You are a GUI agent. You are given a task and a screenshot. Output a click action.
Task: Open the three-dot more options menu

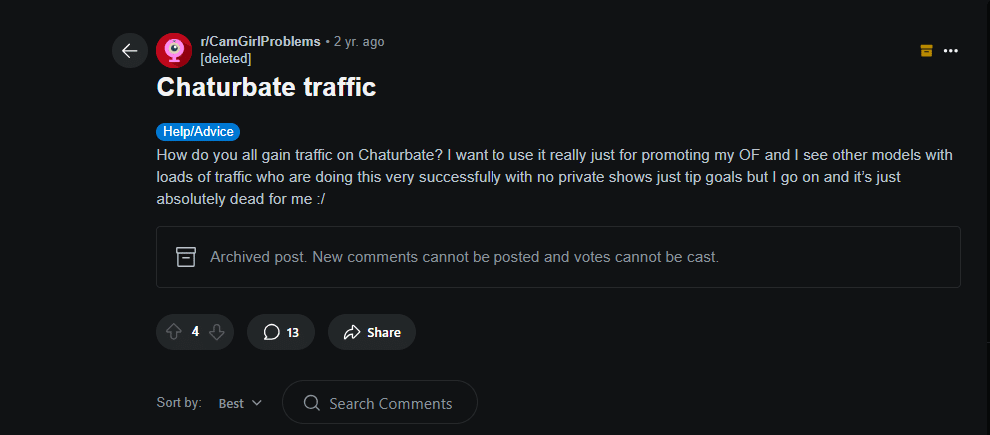click(951, 51)
